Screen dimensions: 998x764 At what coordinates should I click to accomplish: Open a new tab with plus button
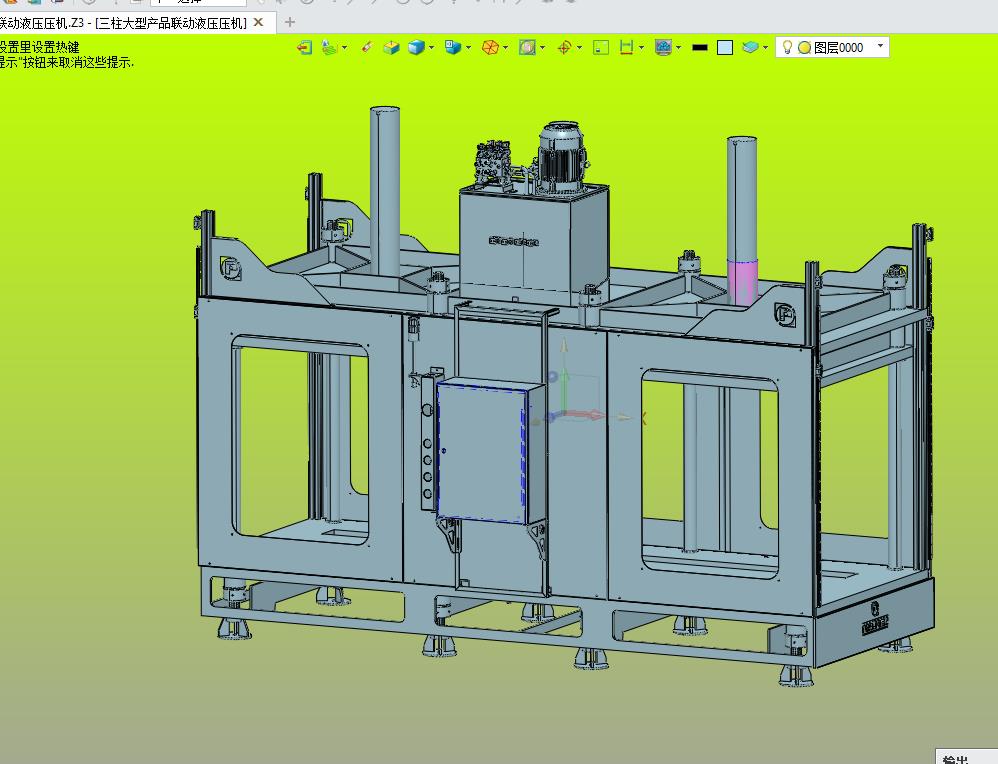(x=290, y=22)
